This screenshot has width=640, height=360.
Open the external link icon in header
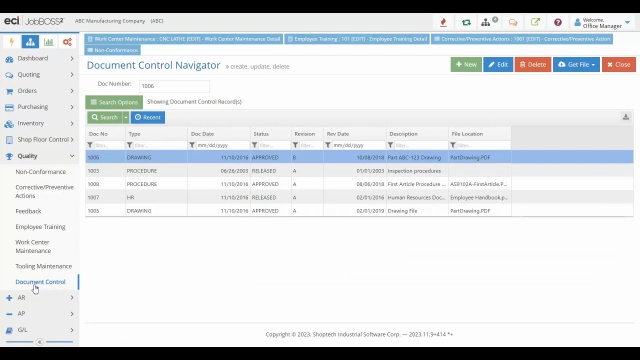pos(535,22)
